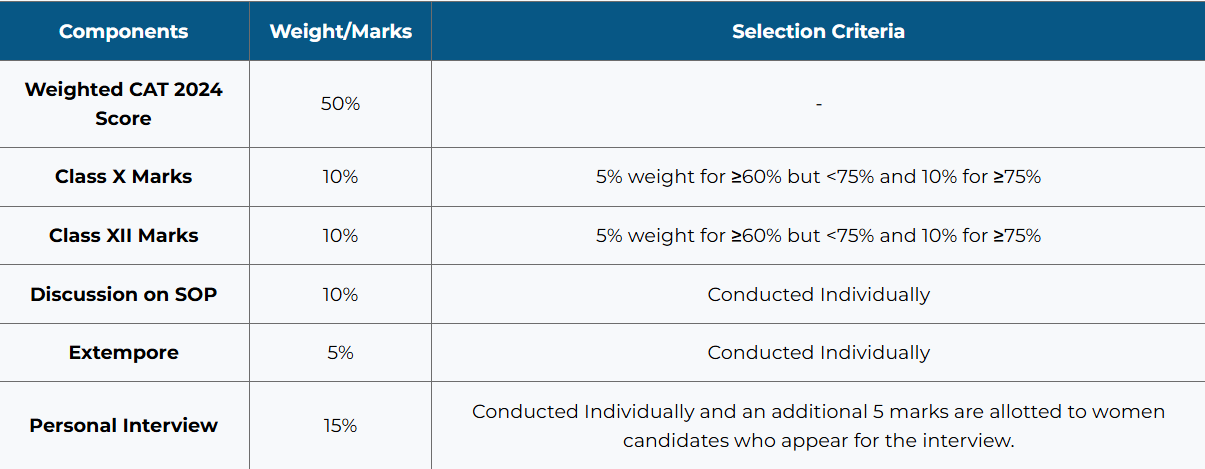
Task: Click Class XII Marks selection criteria text
Action: click(818, 236)
